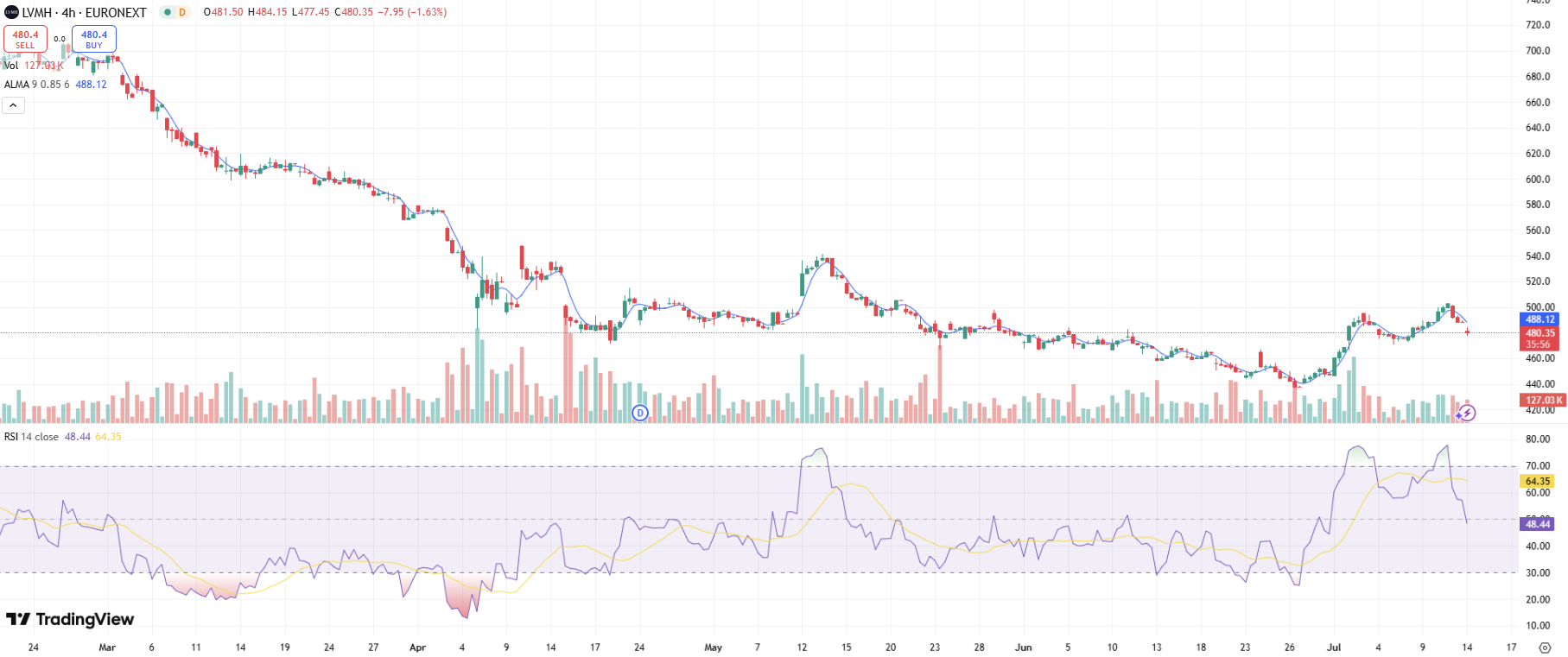The image size is (1568, 657).
Task: Click the purple lightning bolt icon
Action: point(1467,413)
